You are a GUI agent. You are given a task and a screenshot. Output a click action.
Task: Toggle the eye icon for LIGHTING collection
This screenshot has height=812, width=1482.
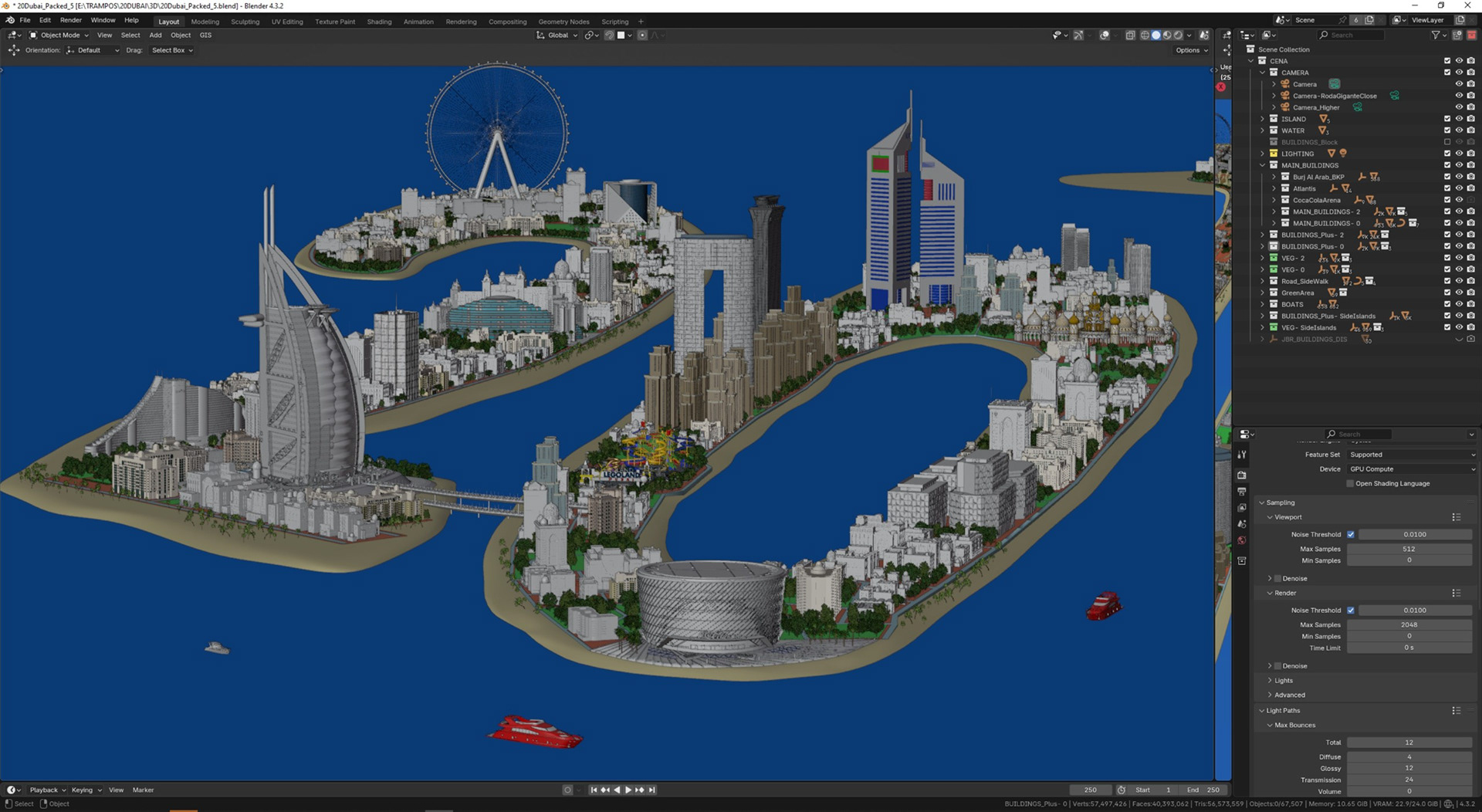(1459, 154)
